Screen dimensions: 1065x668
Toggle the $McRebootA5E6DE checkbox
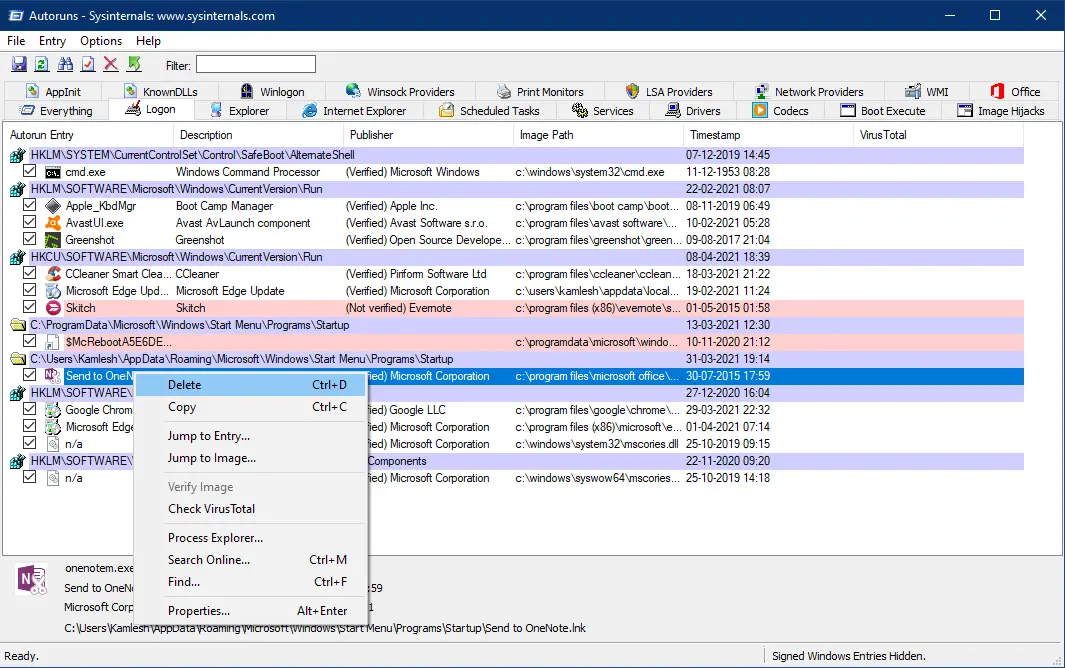[x=29, y=341]
